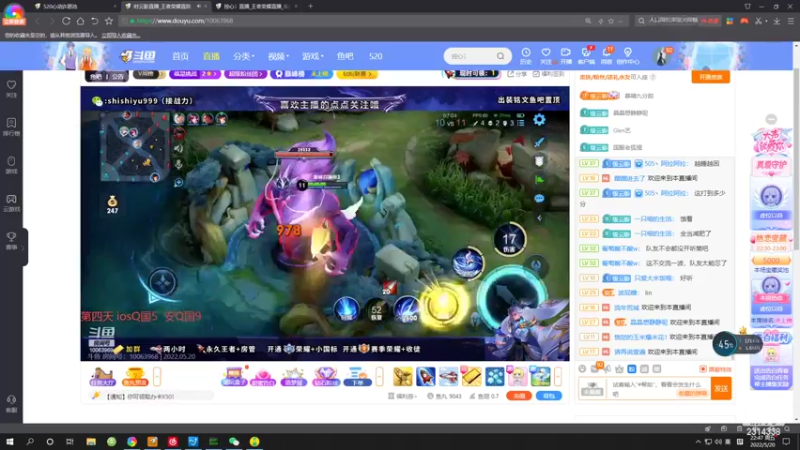
Task: Open the History clock icon in header
Action: (526, 55)
